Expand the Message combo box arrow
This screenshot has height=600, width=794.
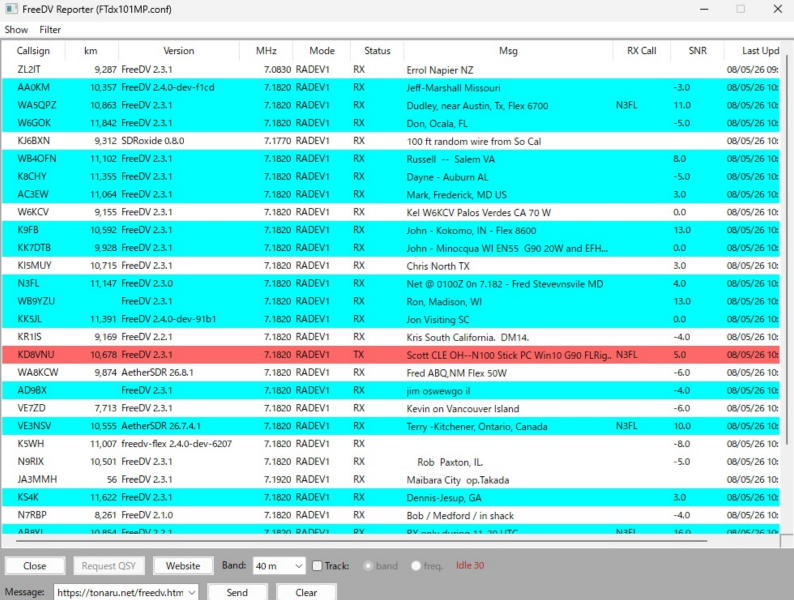pos(192,592)
